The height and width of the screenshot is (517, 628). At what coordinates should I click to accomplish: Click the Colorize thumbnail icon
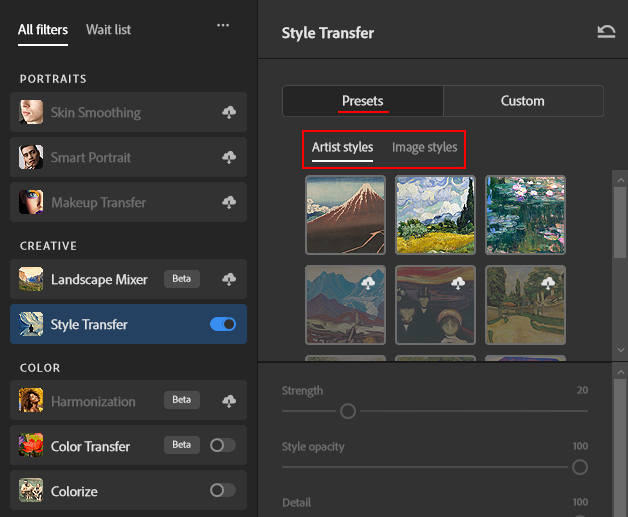31,490
